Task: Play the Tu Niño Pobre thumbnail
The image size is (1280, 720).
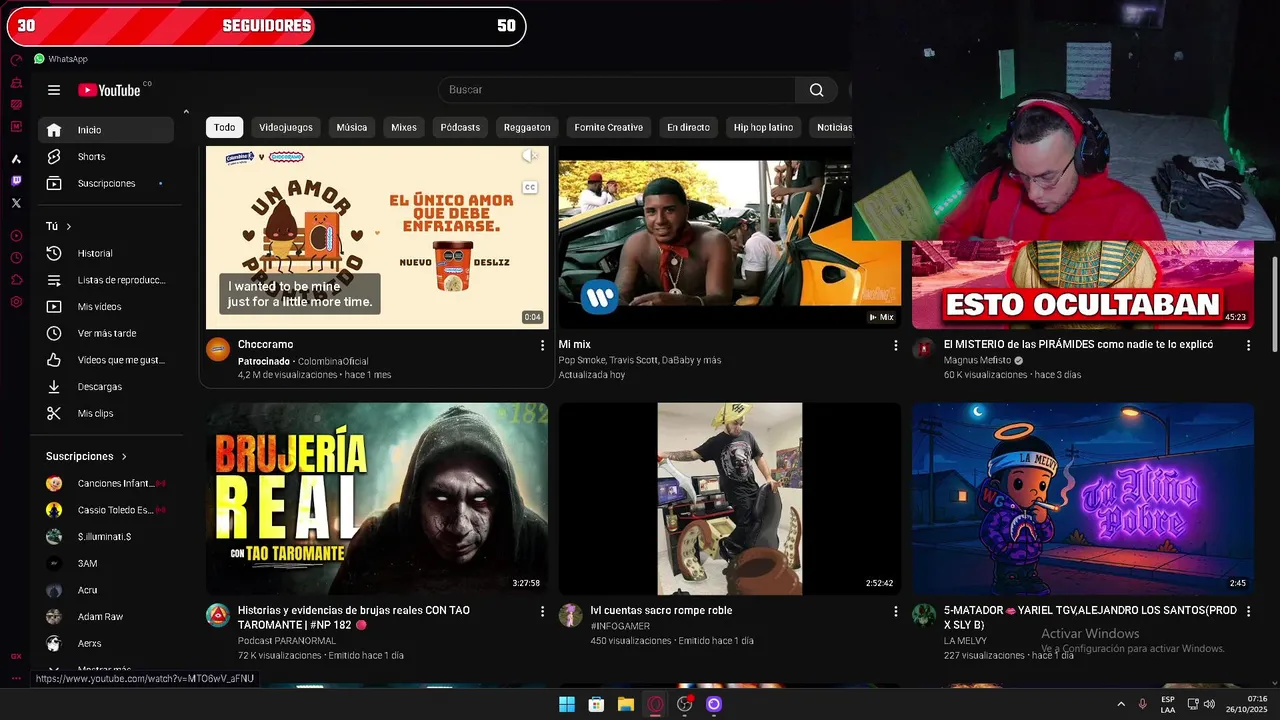Action: [1082, 499]
